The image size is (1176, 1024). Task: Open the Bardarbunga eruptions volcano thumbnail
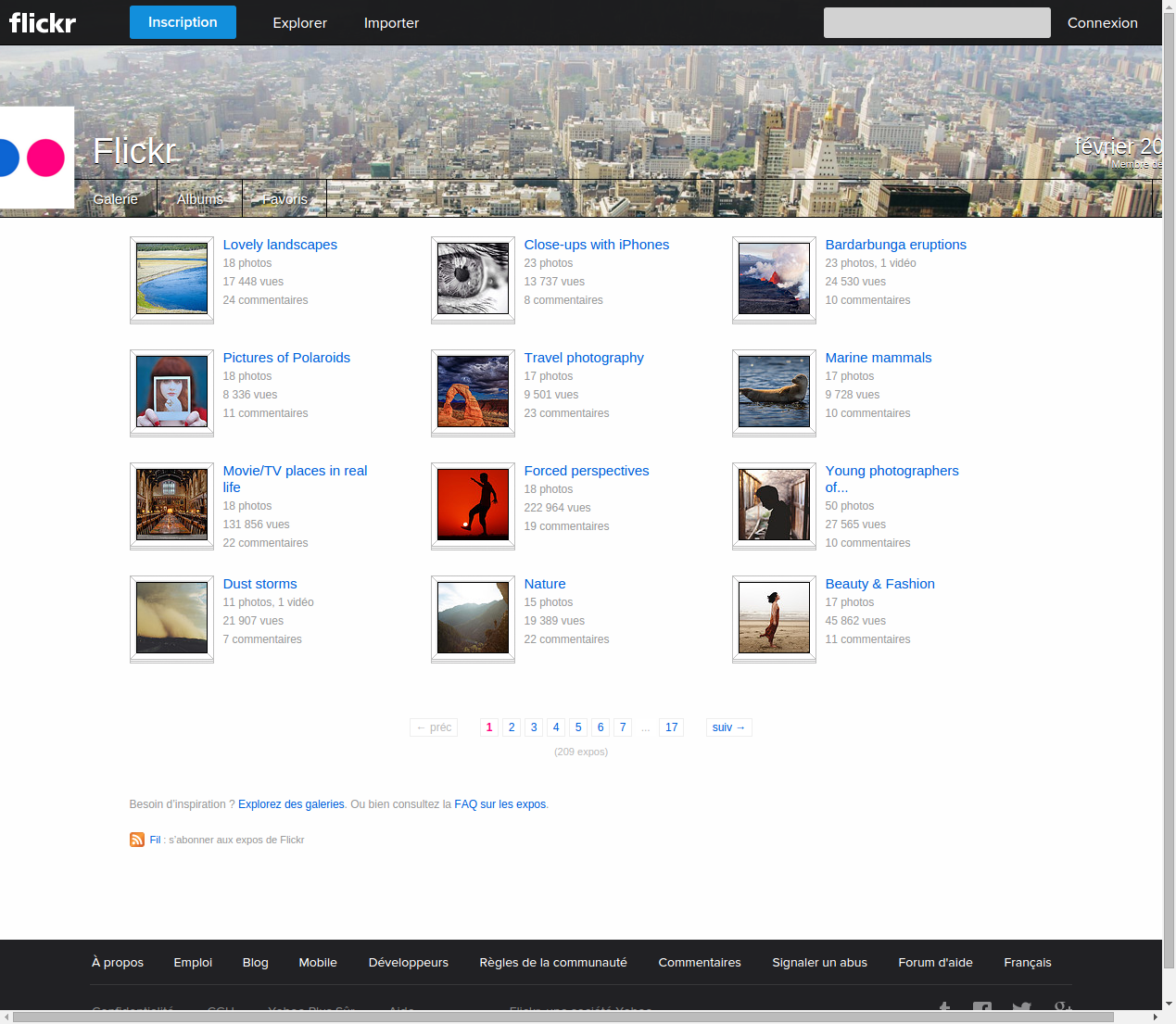click(774, 279)
